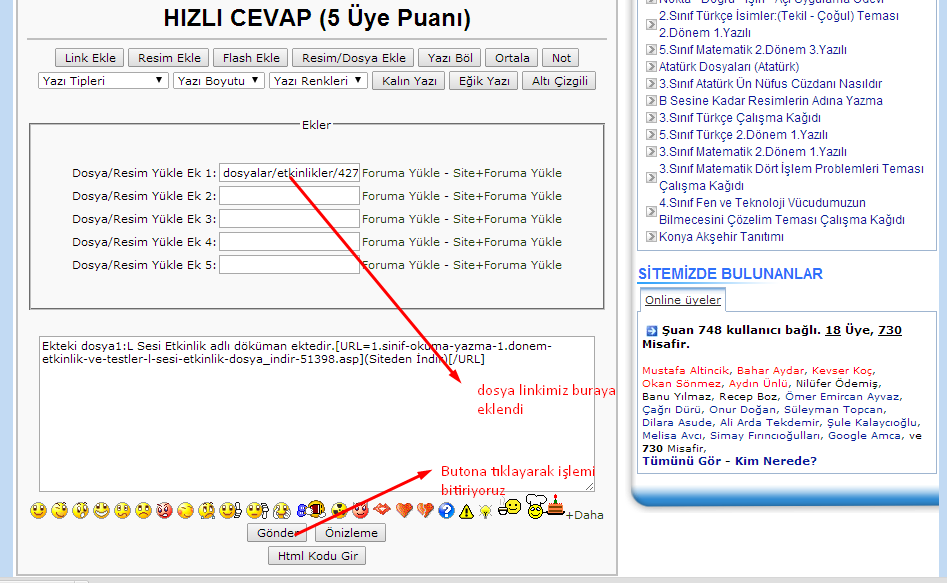Insert the yellow warning triangle emoticon
The width and height of the screenshot is (947, 583).
466,511
